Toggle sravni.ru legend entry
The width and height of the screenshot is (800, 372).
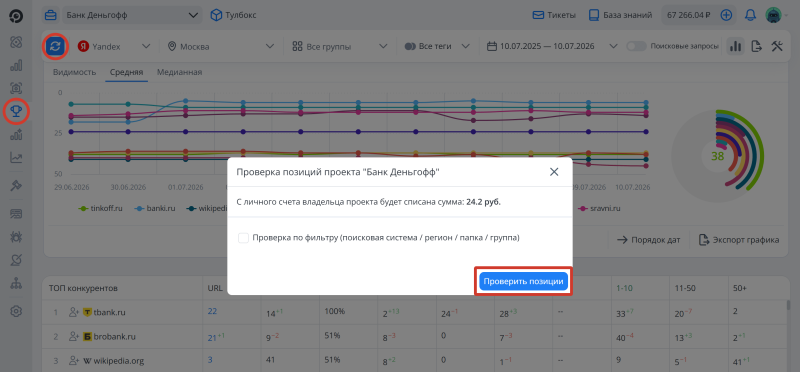(600, 208)
